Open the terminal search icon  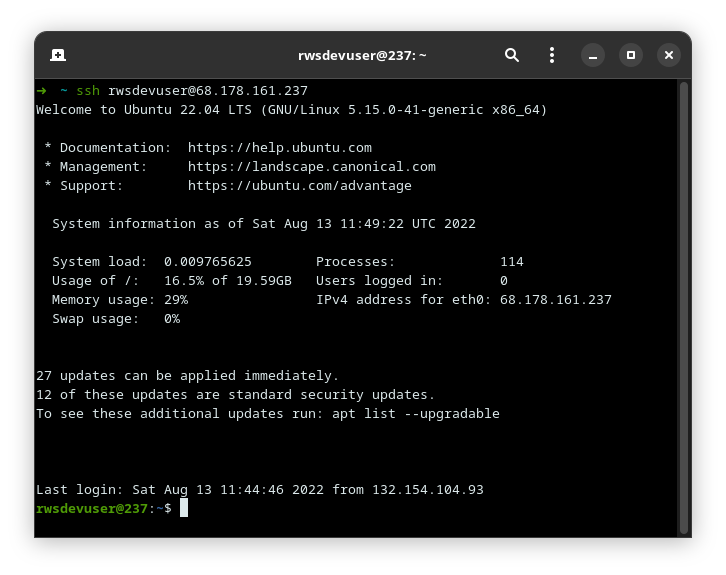click(x=512, y=55)
